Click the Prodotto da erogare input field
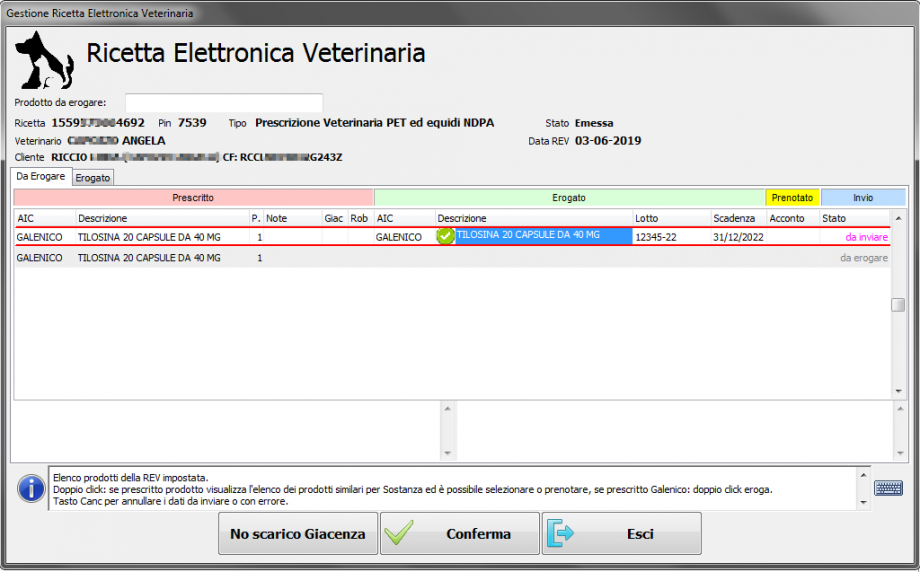The width and height of the screenshot is (920, 572). coord(223,103)
